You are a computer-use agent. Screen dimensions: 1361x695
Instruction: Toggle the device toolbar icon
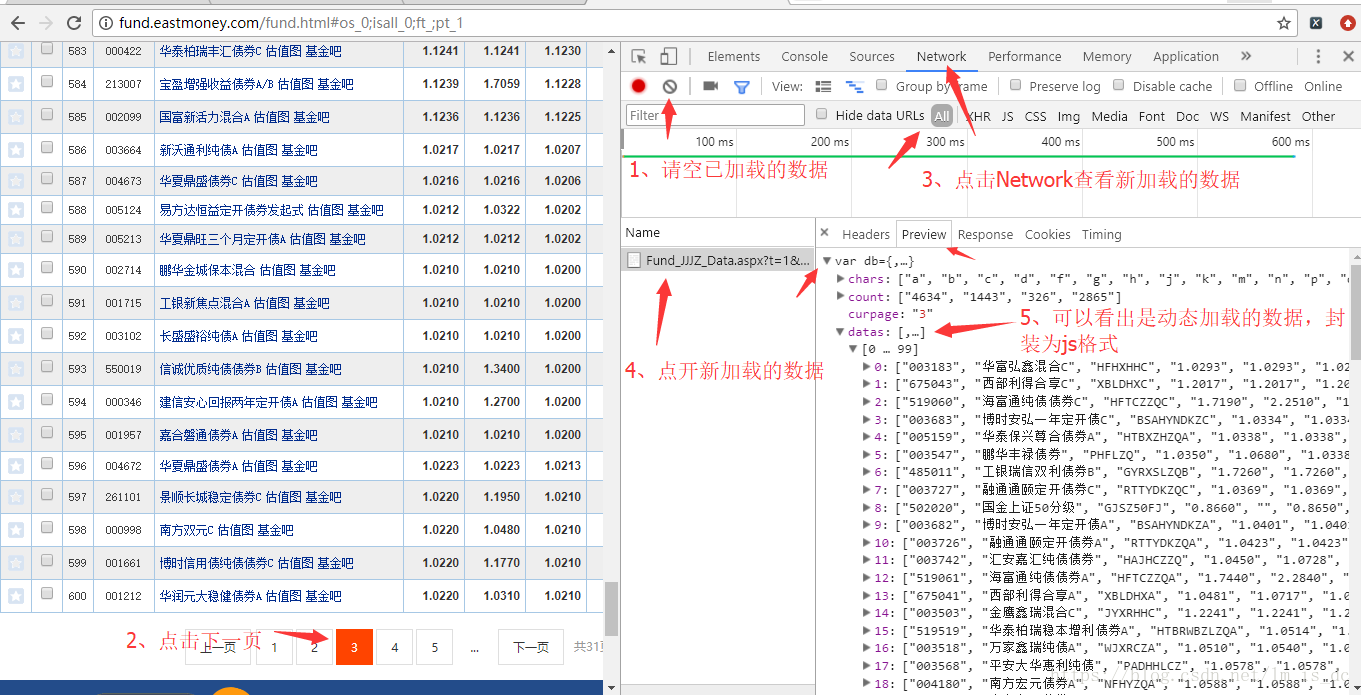[669, 57]
